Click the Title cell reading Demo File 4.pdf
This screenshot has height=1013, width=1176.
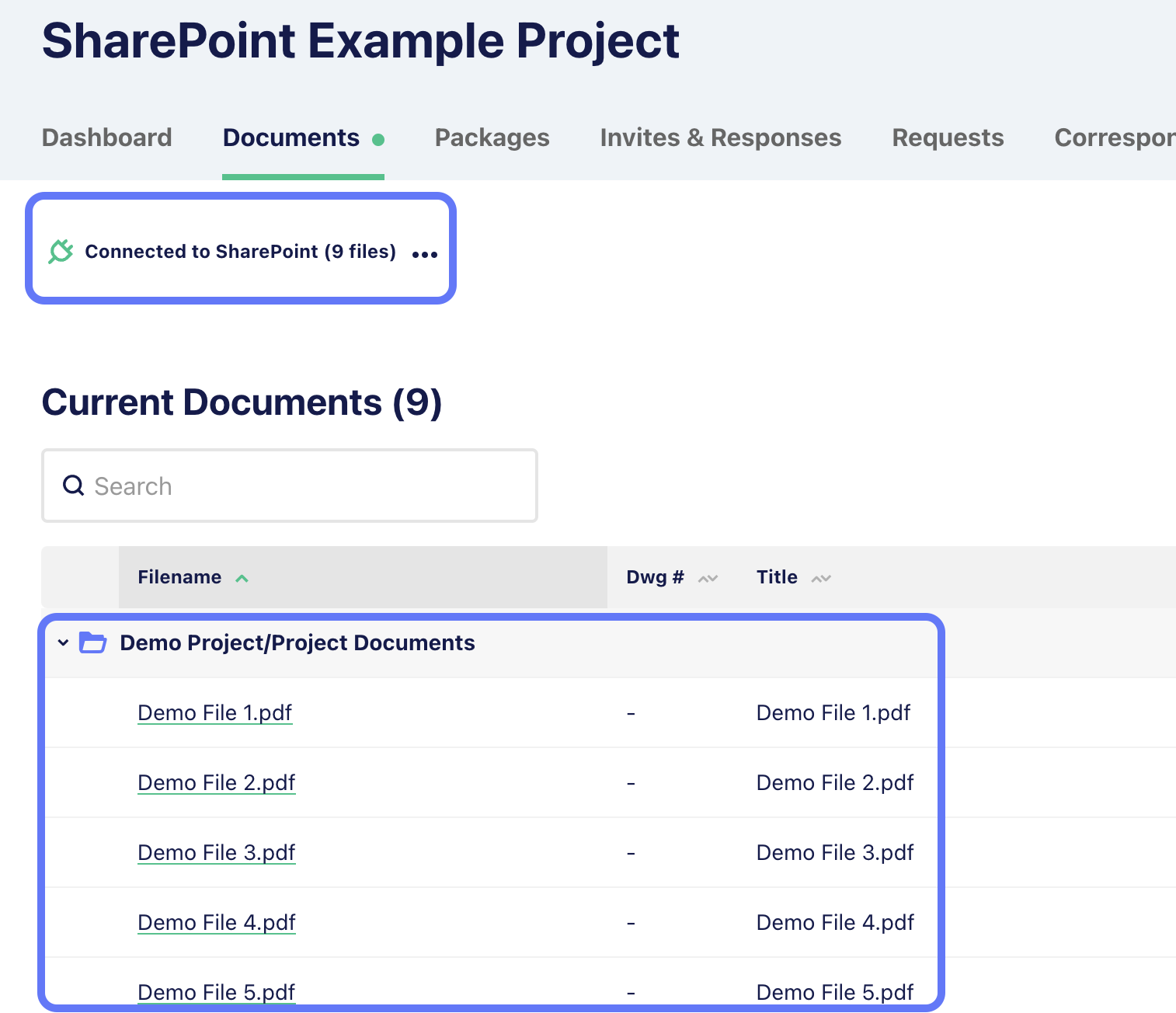pos(835,922)
